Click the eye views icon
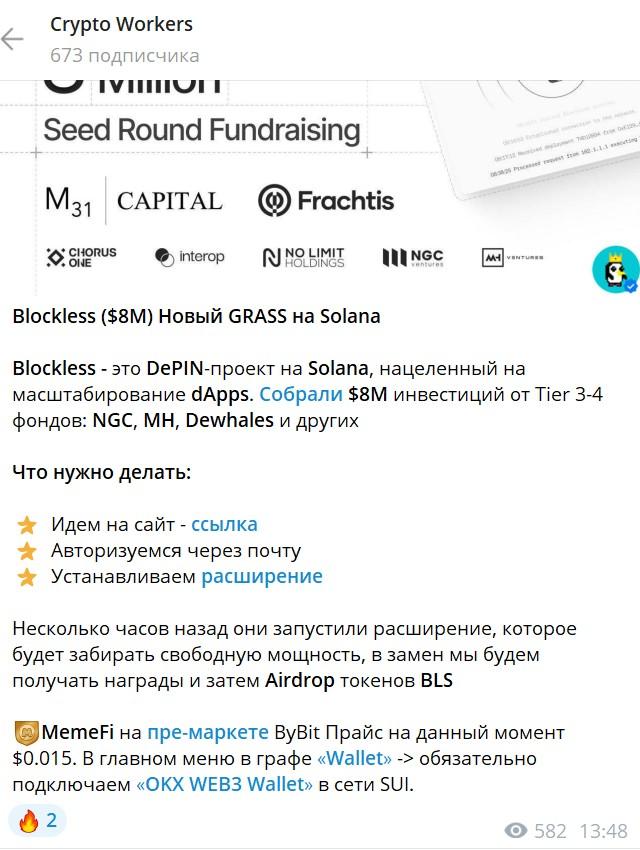 click(516, 831)
